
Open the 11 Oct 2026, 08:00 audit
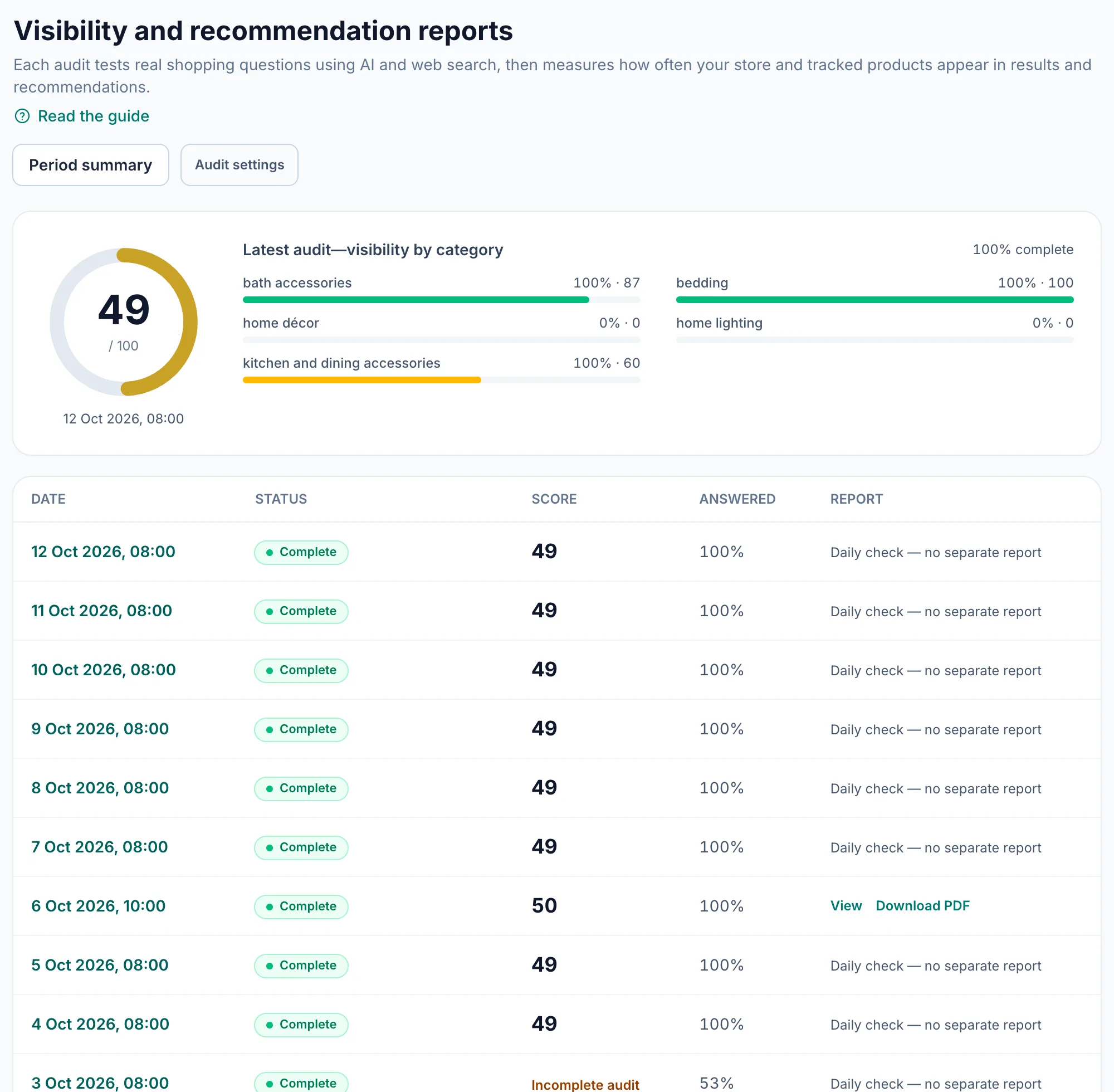pyautogui.click(x=101, y=611)
